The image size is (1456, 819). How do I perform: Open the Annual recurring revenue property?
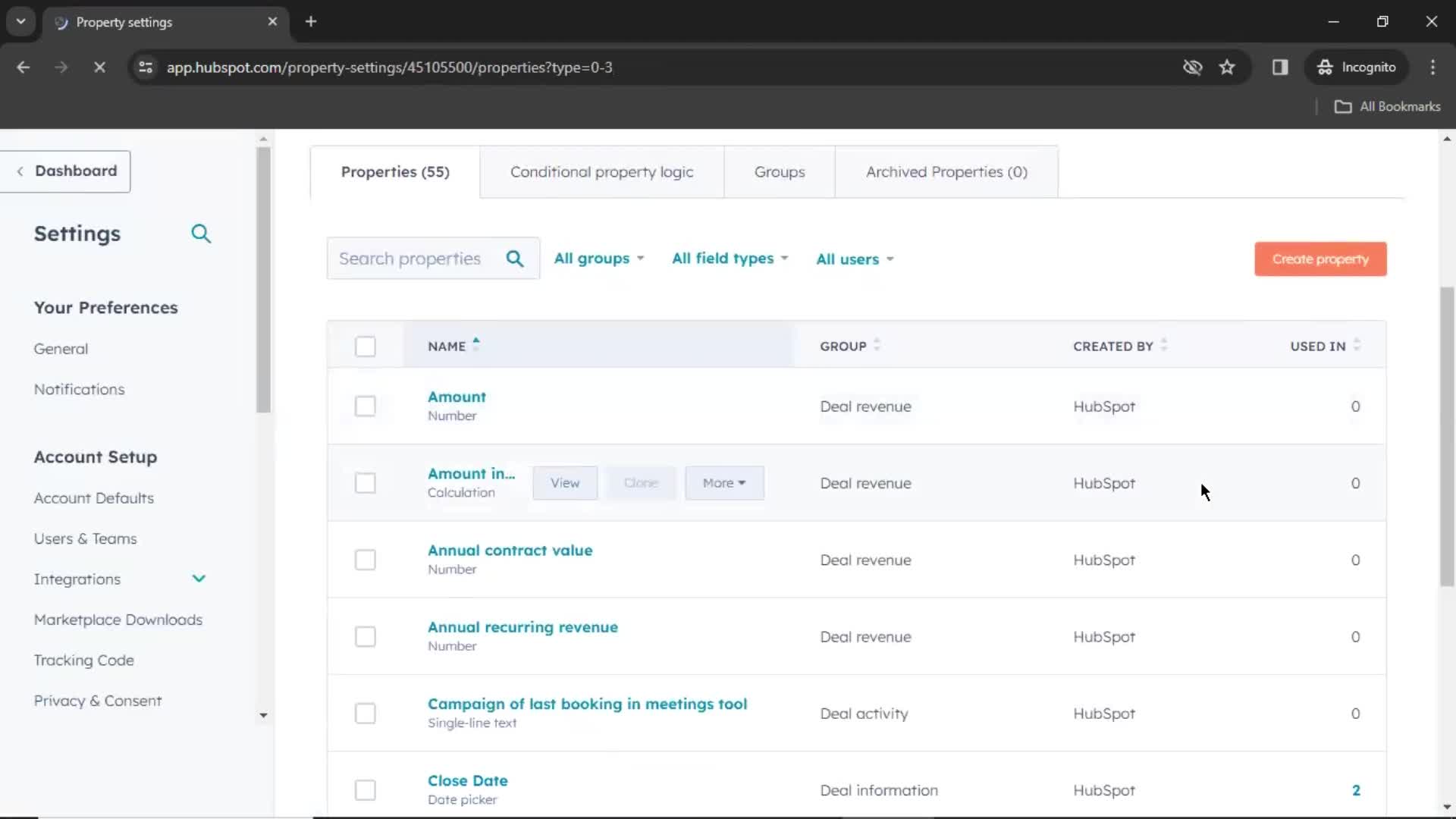click(x=522, y=627)
